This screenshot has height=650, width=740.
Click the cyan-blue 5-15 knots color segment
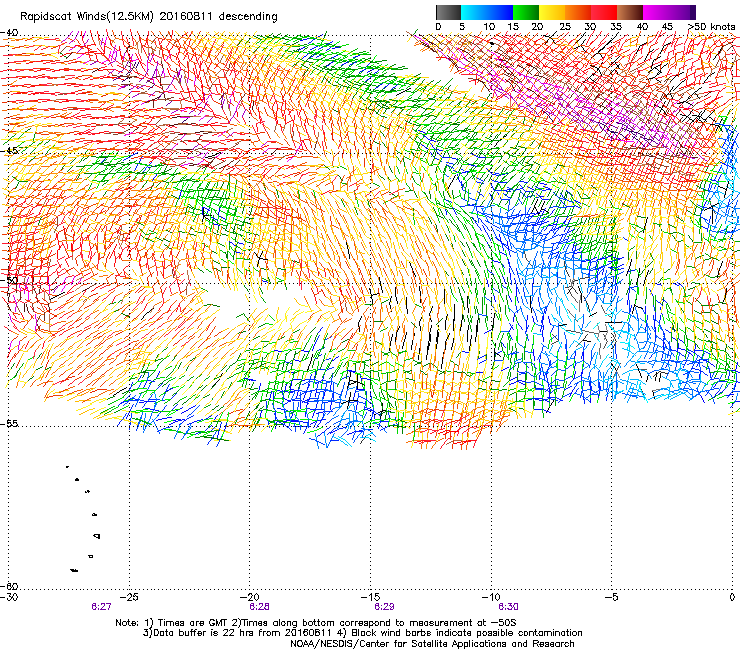pos(487,12)
